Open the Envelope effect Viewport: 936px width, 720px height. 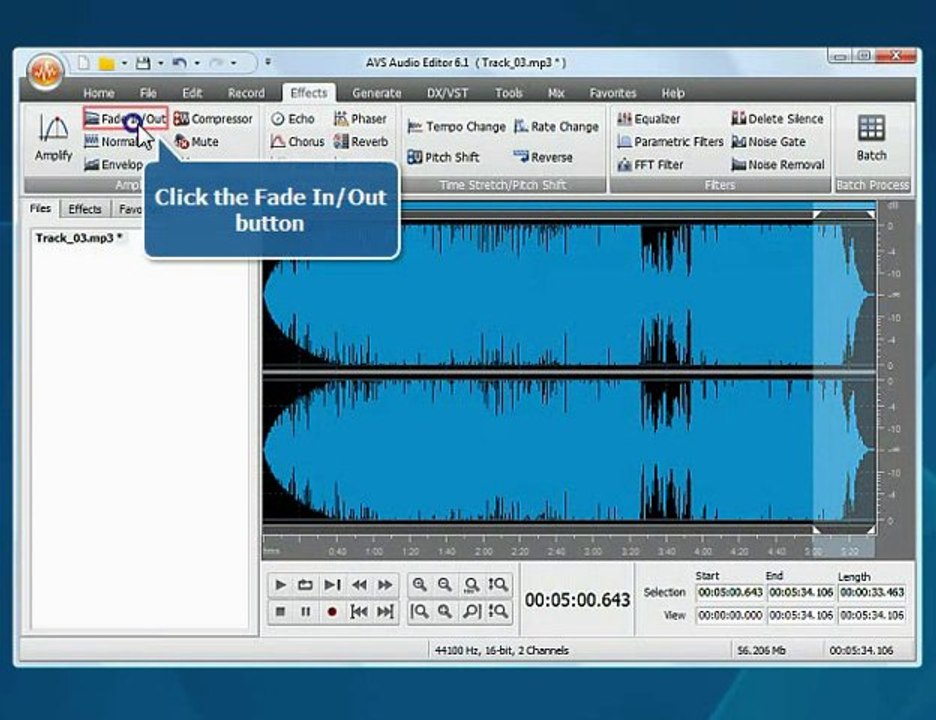click(113, 165)
